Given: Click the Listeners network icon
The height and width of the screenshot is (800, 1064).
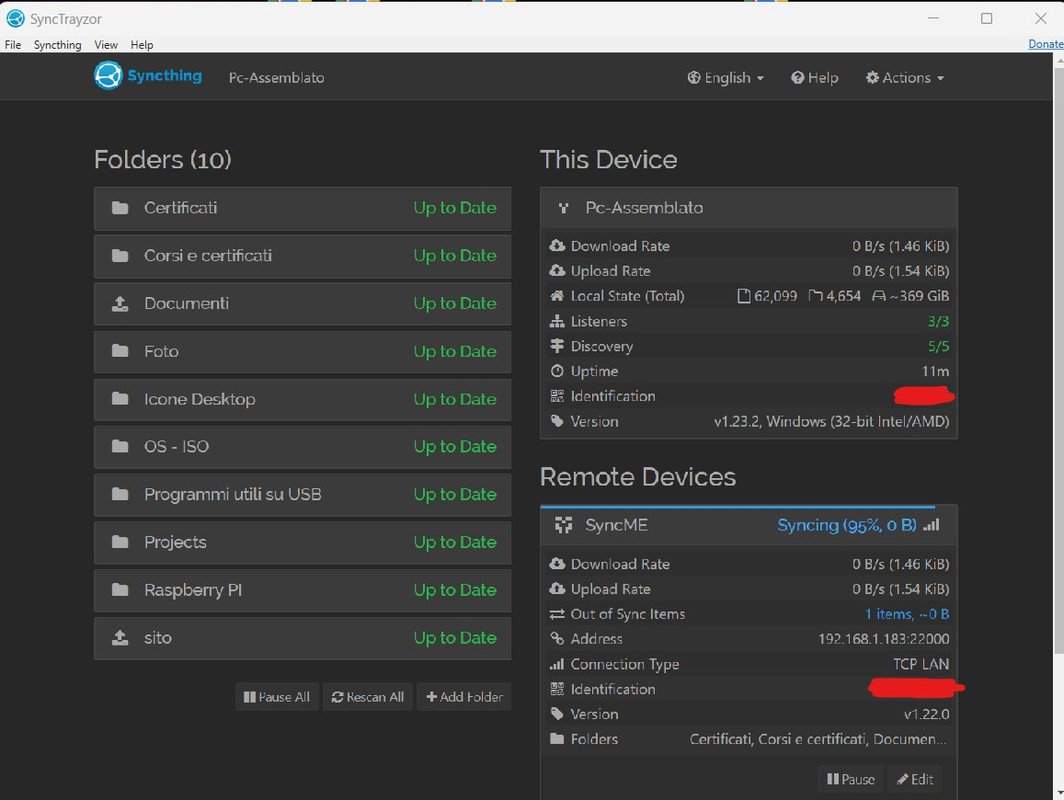Looking at the screenshot, I should (x=557, y=321).
